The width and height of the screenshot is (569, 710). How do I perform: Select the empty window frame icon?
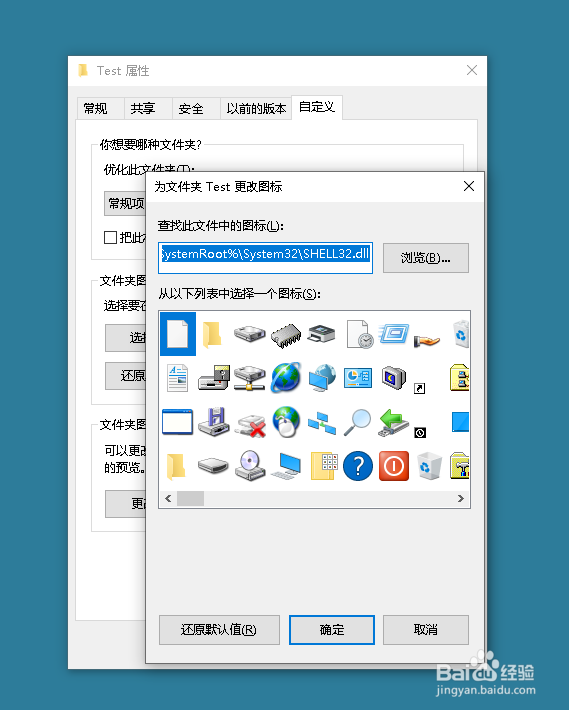point(177,422)
